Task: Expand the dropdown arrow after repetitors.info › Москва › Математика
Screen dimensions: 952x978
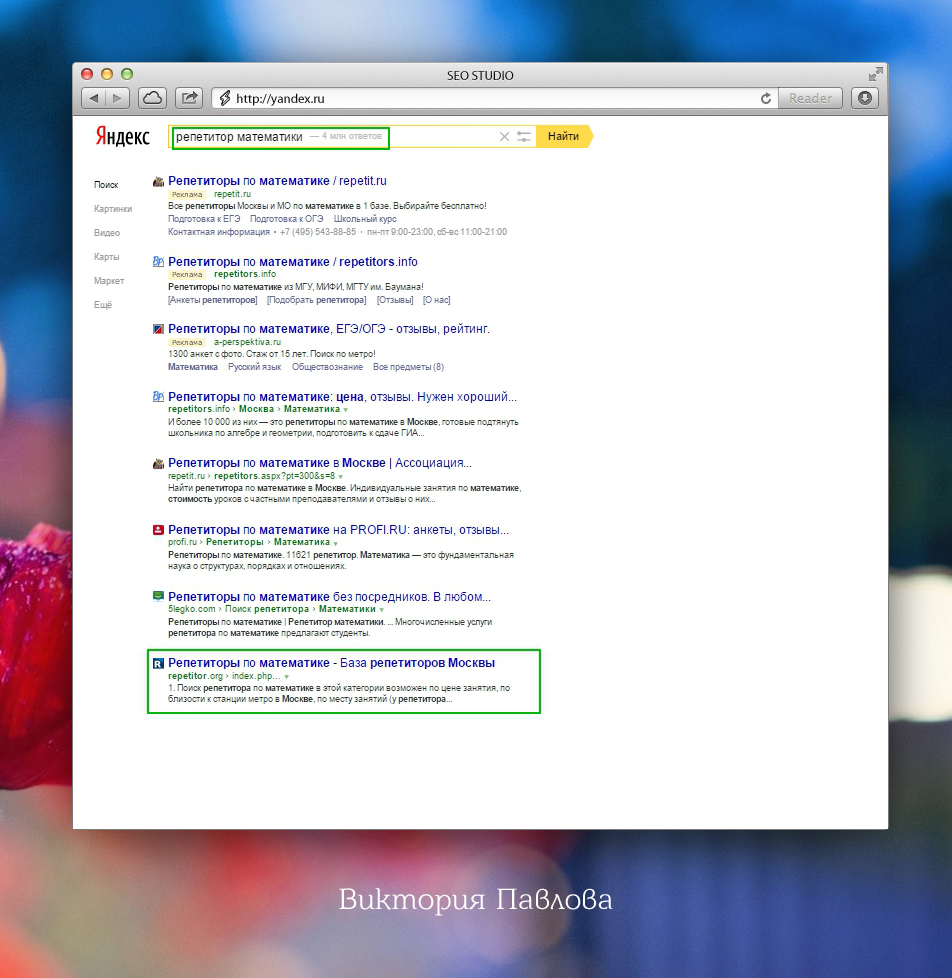Action: click(x=346, y=410)
